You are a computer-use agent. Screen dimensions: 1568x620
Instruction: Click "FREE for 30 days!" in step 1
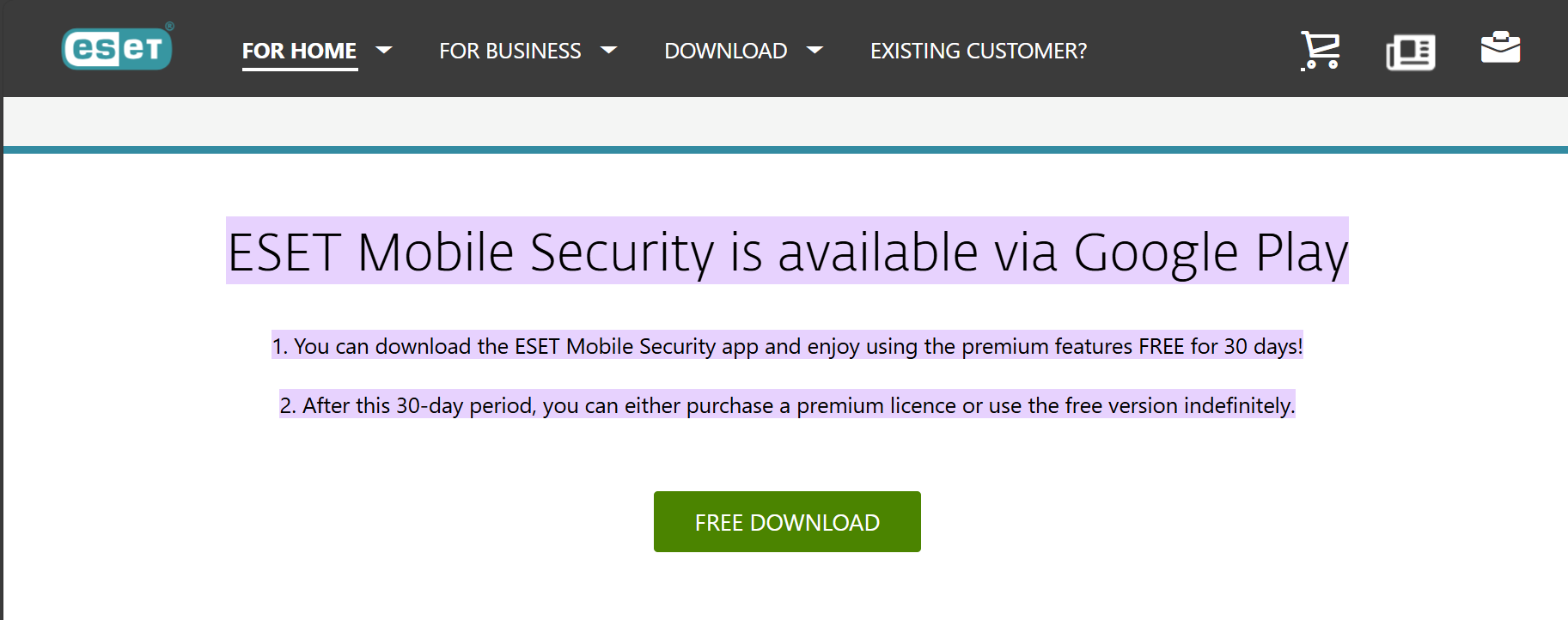(1220, 346)
